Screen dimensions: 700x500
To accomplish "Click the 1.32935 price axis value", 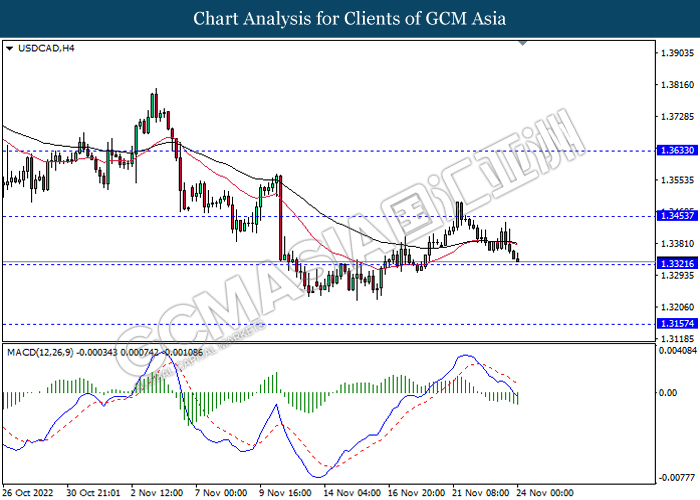I will (x=677, y=275).
